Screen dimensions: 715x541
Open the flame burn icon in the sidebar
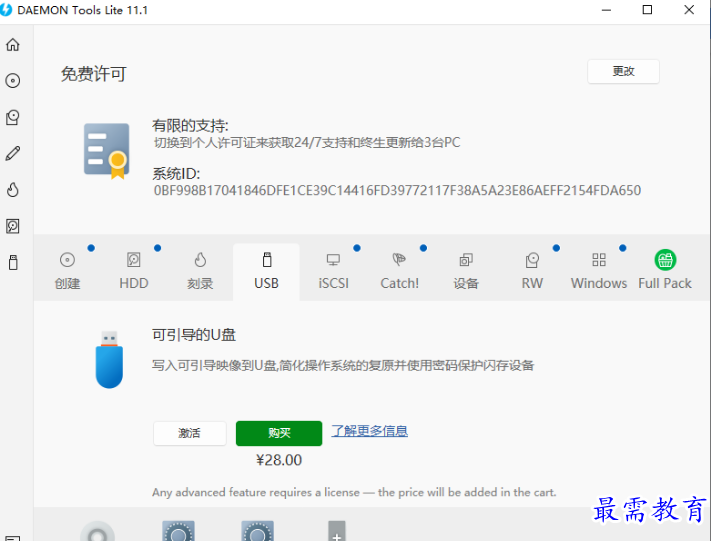[13, 189]
